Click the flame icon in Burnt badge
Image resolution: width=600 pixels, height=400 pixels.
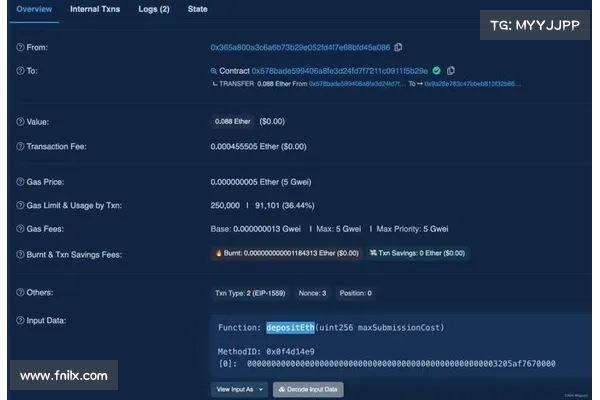pyautogui.click(x=218, y=253)
